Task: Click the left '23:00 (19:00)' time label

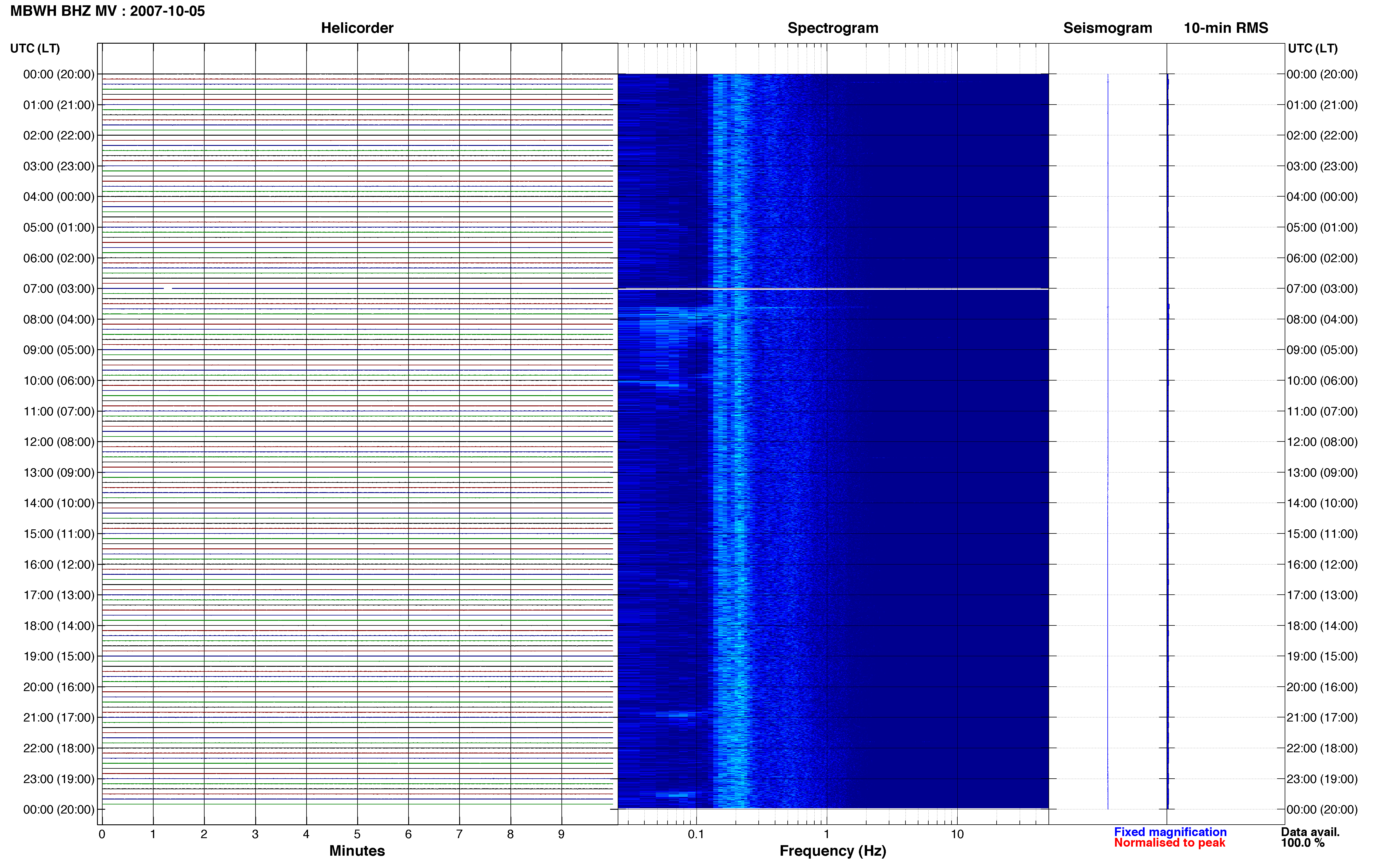Action: [59, 779]
